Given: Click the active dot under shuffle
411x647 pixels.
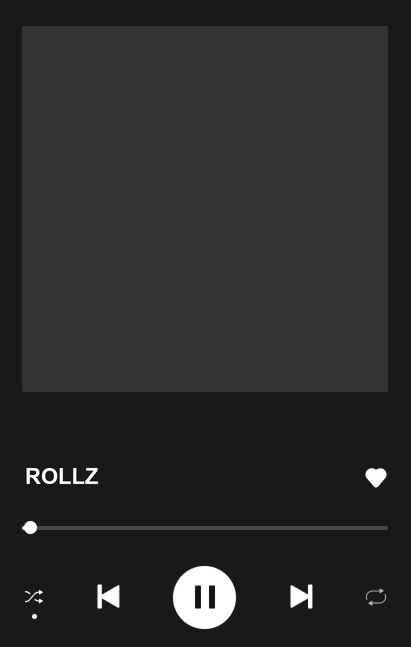Looking at the screenshot, I should (34, 616).
